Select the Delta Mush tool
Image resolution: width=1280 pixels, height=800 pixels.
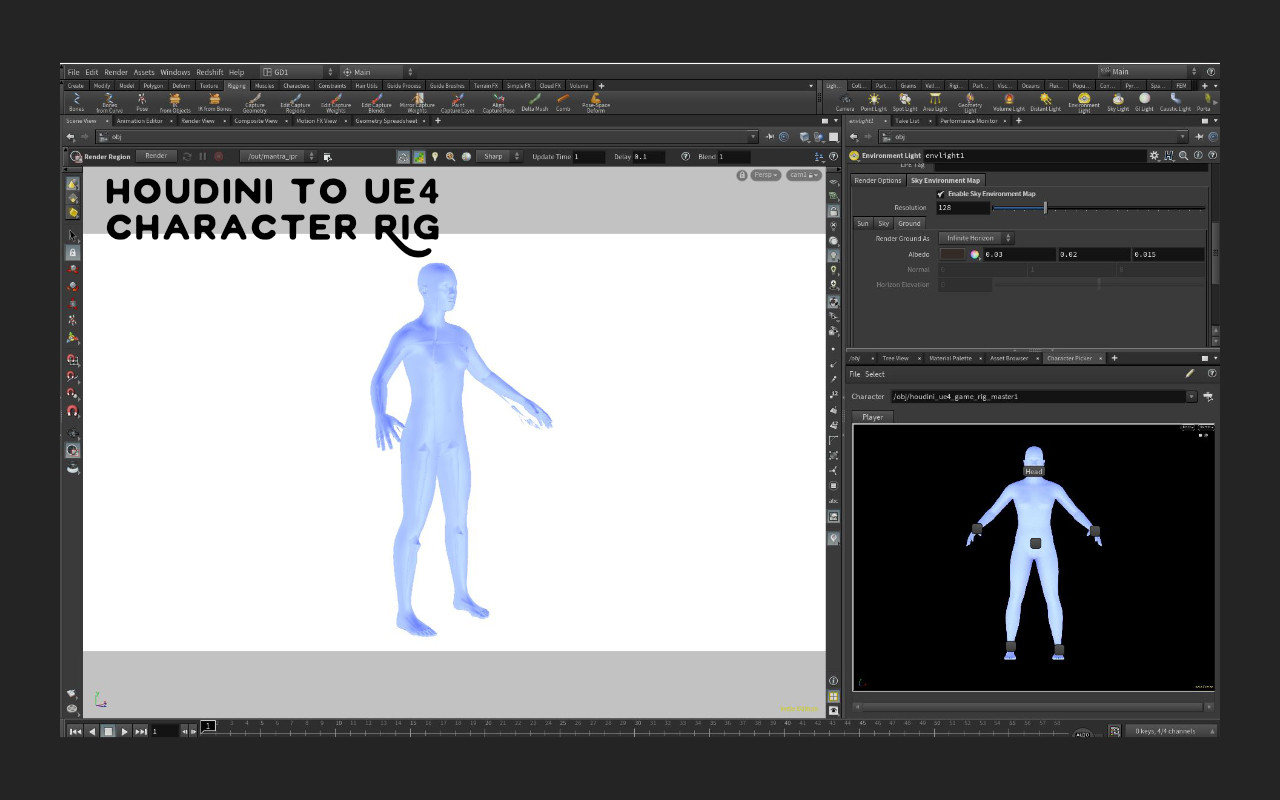[x=535, y=102]
